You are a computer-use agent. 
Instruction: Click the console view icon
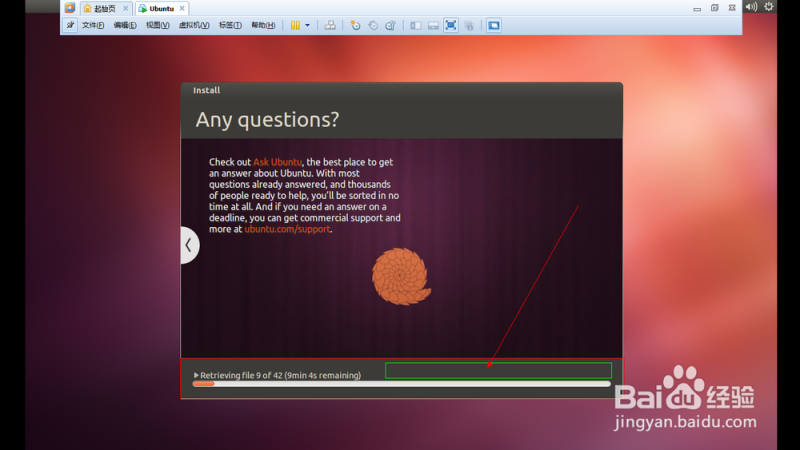click(494, 25)
